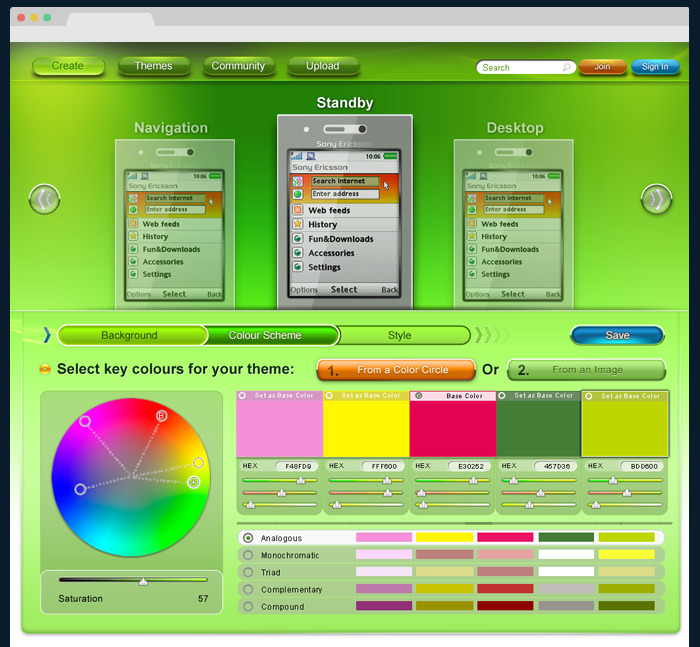Screen dimensions: 700x647
Task: Click the FFF600 hex value field
Action: [x=383, y=466]
